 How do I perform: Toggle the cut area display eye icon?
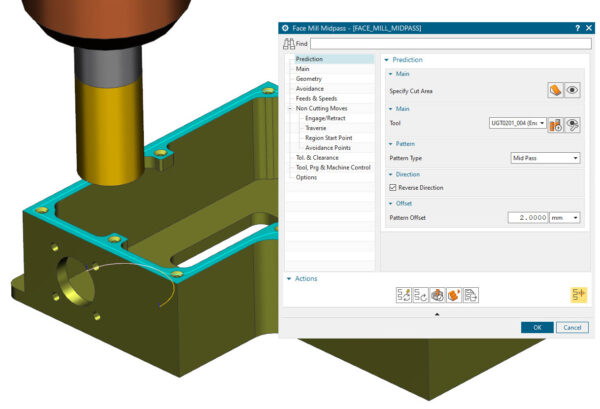click(x=573, y=90)
